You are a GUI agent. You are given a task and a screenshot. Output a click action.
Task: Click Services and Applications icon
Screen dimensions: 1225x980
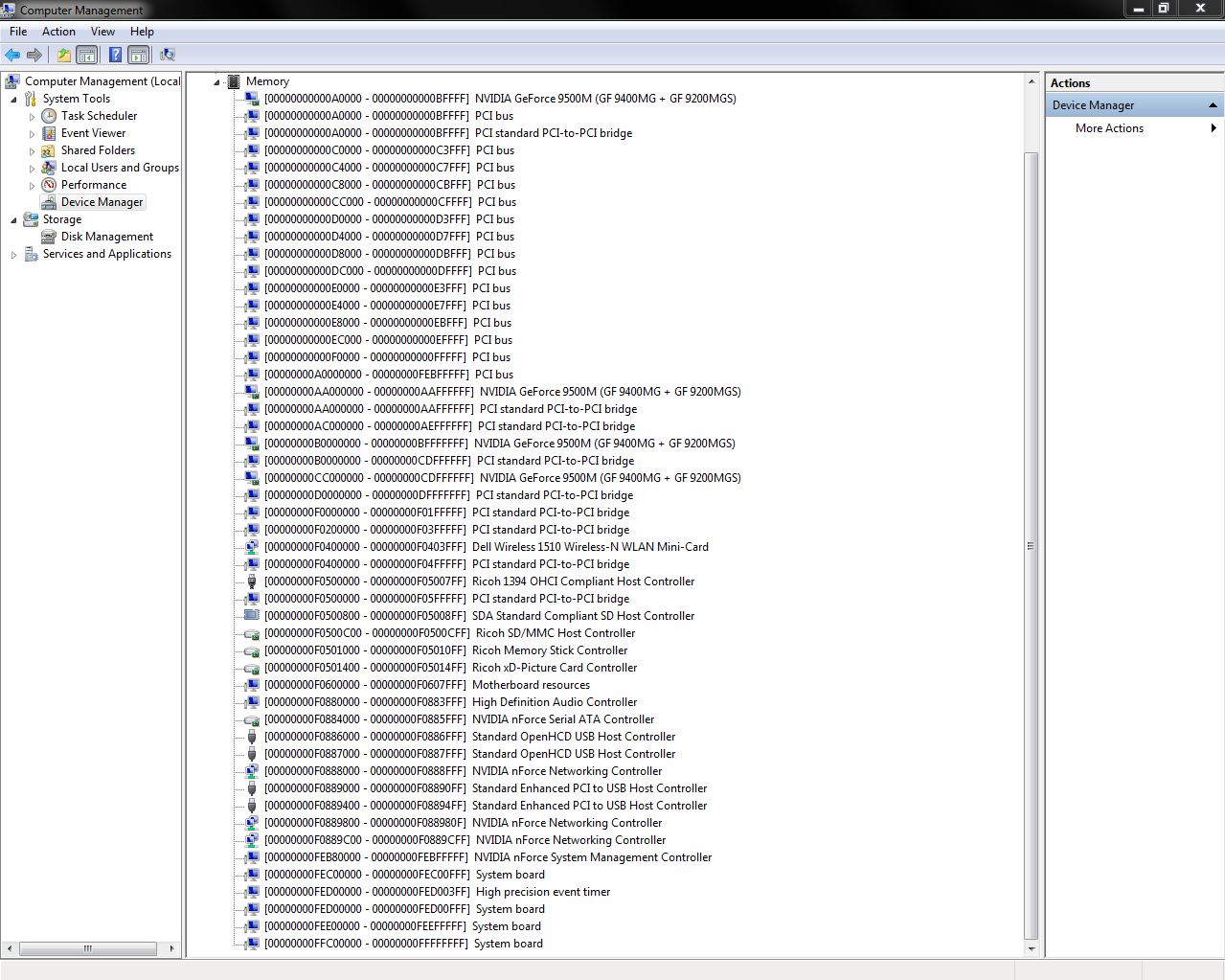(31, 254)
